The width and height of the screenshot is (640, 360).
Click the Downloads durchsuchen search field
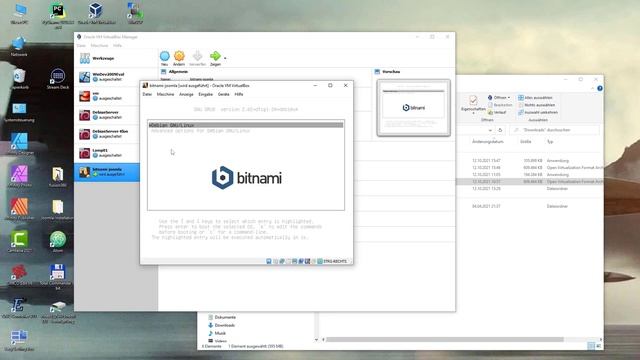click(x=555, y=130)
